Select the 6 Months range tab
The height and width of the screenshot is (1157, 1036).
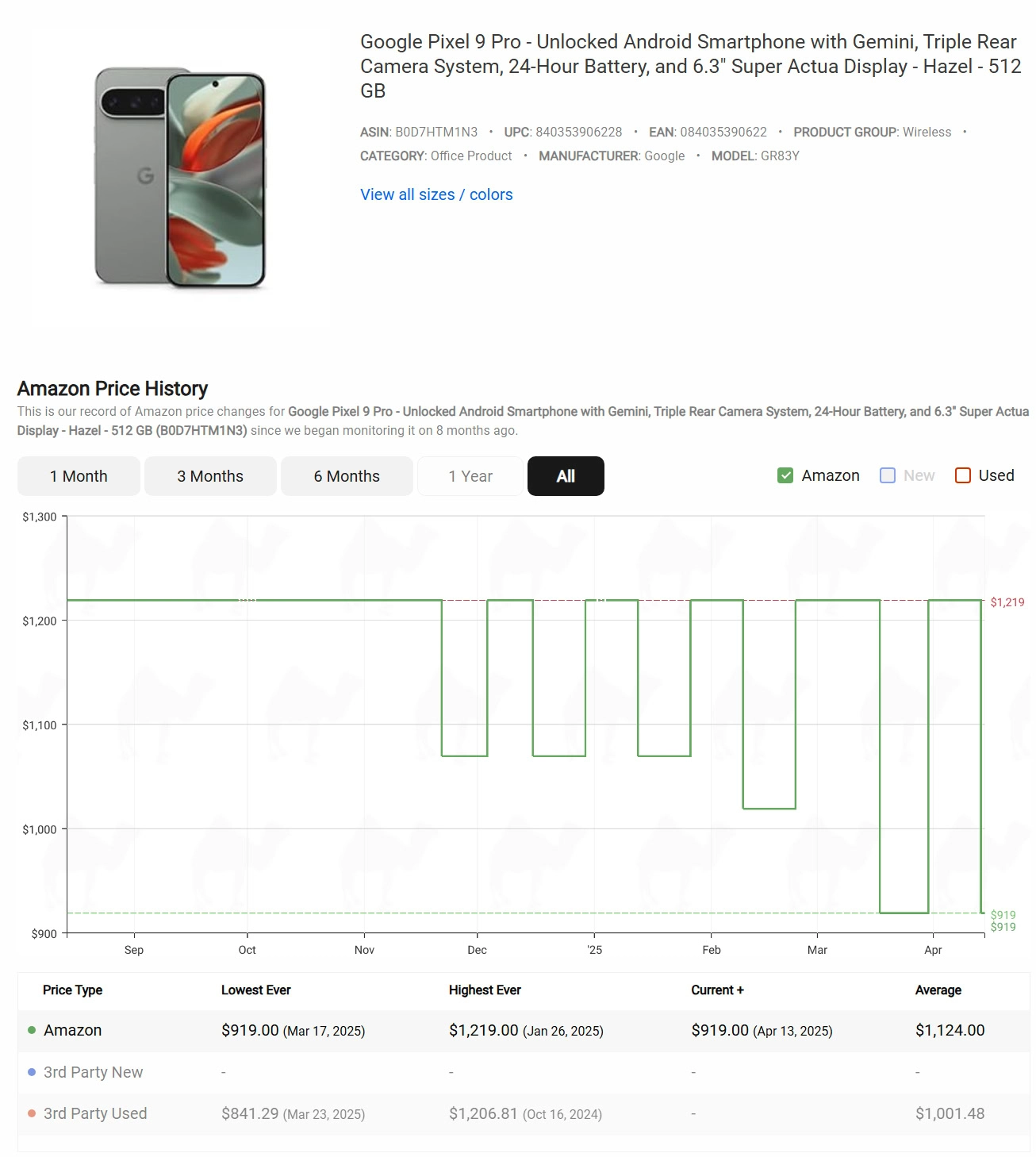click(347, 476)
